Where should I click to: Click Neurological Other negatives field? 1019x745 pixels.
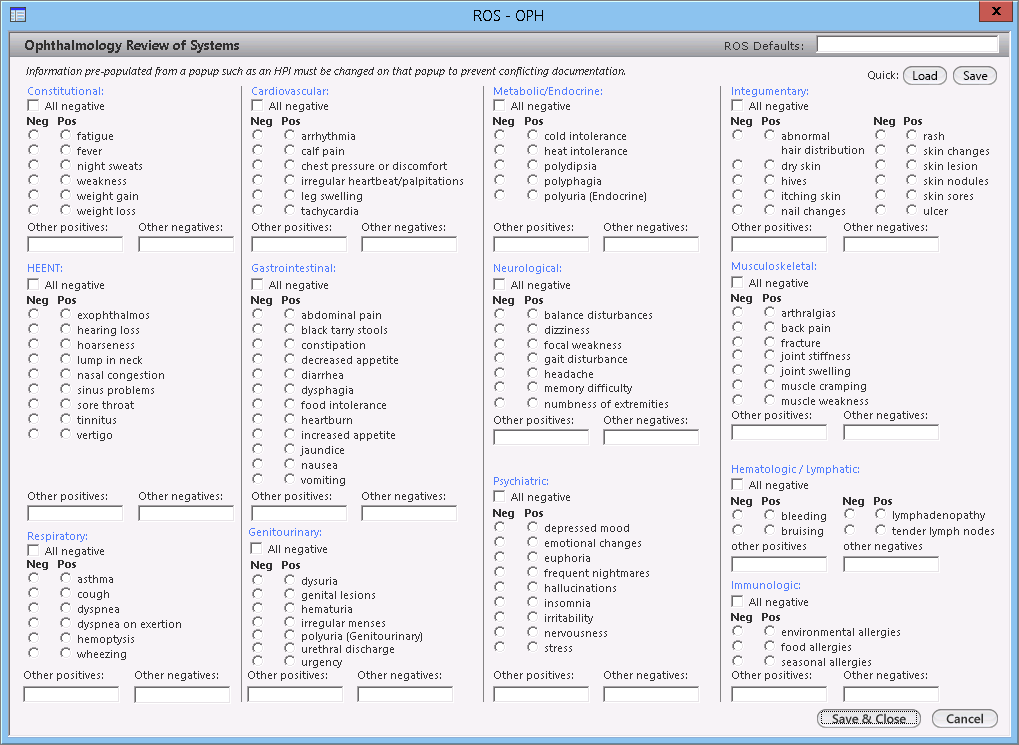[651, 437]
